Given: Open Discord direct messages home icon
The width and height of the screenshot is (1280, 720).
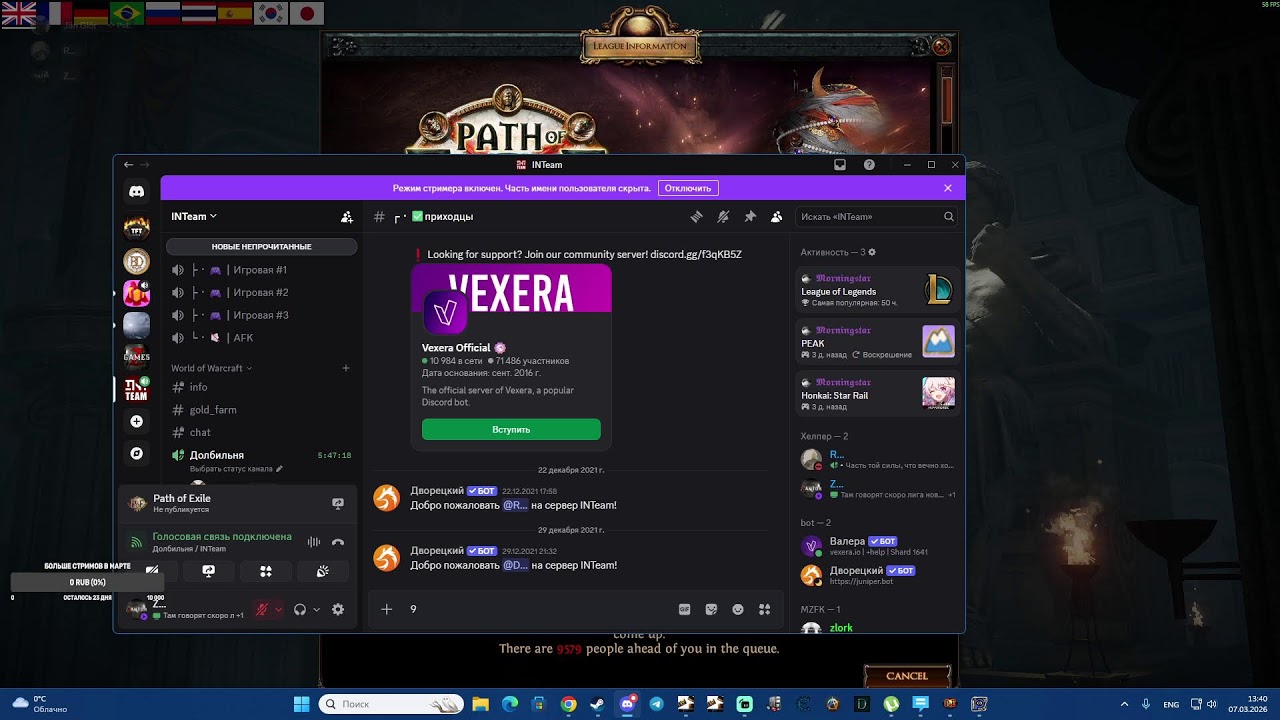Looking at the screenshot, I should (137, 192).
